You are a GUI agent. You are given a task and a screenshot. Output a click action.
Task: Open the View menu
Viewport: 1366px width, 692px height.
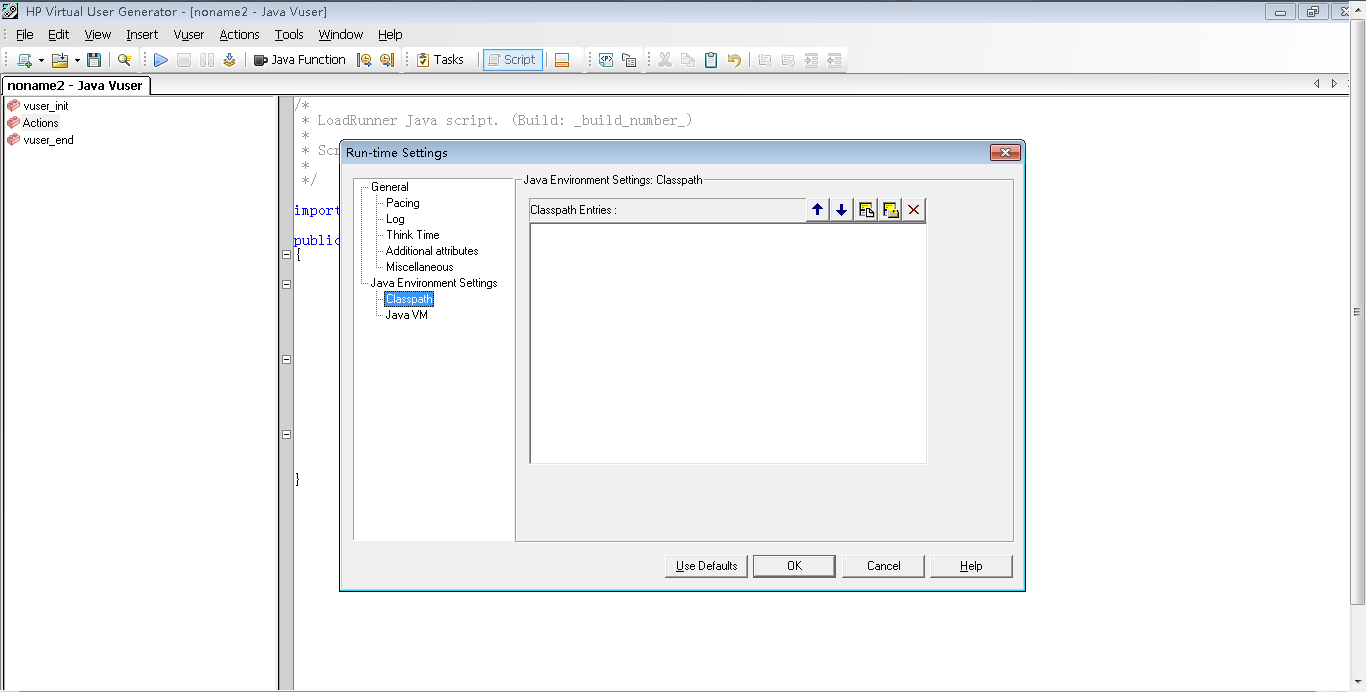pyautogui.click(x=98, y=34)
